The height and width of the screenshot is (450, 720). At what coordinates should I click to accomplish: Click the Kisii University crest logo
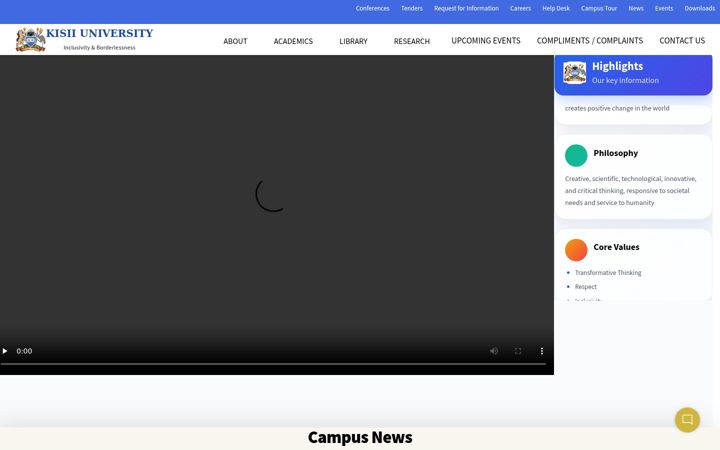click(30, 39)
